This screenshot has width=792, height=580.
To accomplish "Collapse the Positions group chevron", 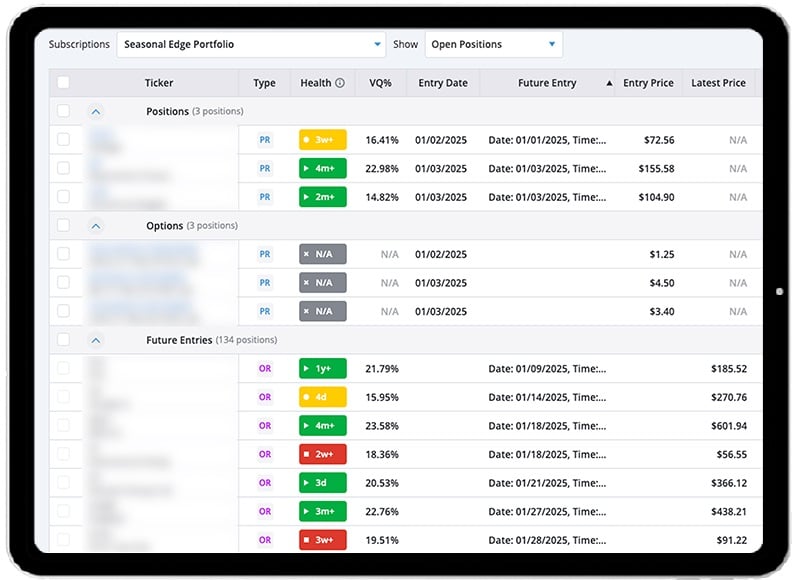I will [96, 111].
